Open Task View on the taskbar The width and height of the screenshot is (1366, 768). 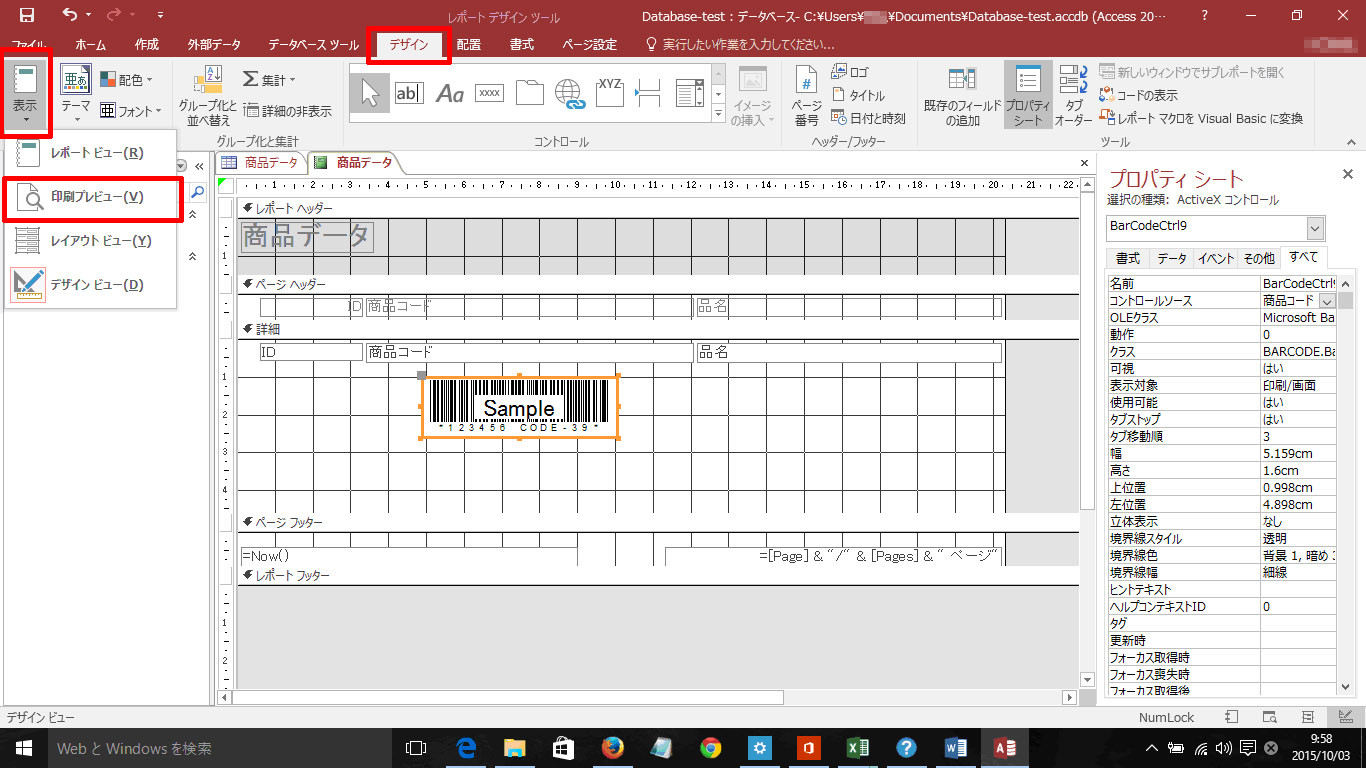pos(416,748)
